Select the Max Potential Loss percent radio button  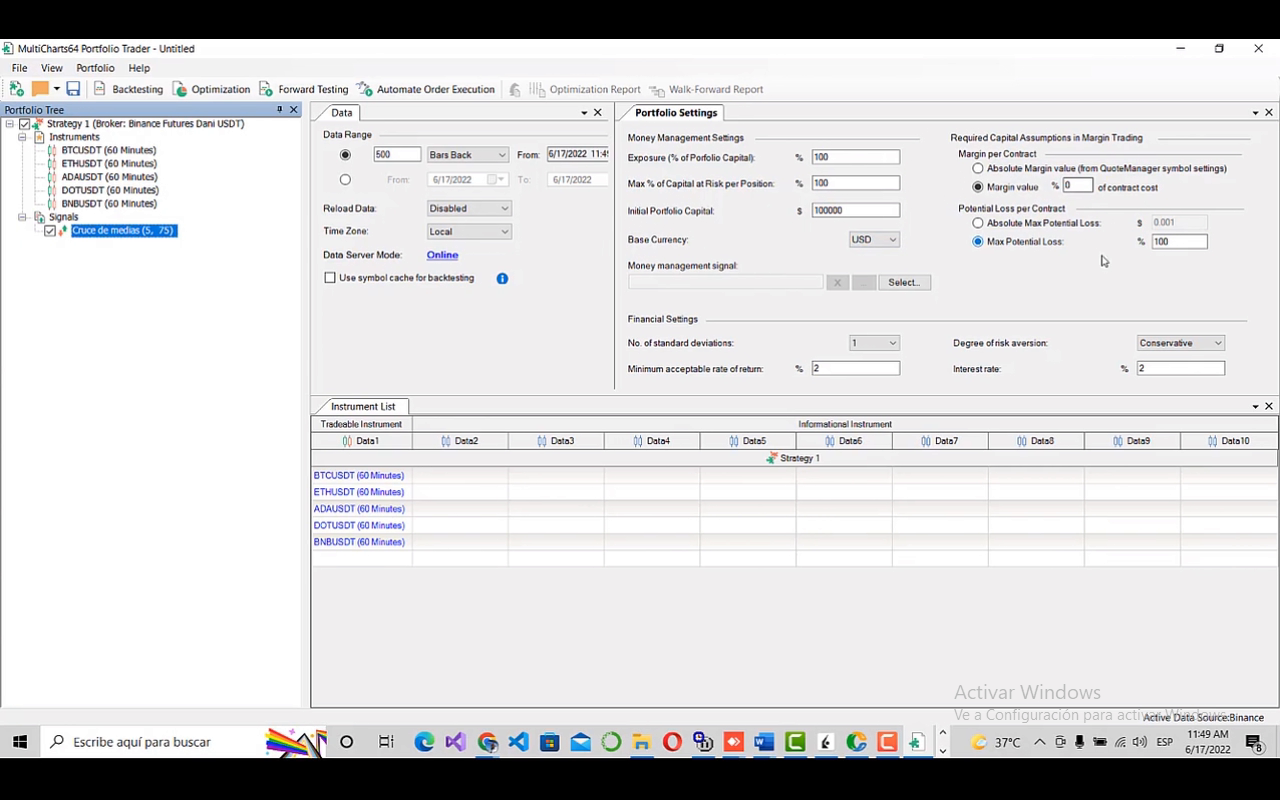[x=978, y=242]
